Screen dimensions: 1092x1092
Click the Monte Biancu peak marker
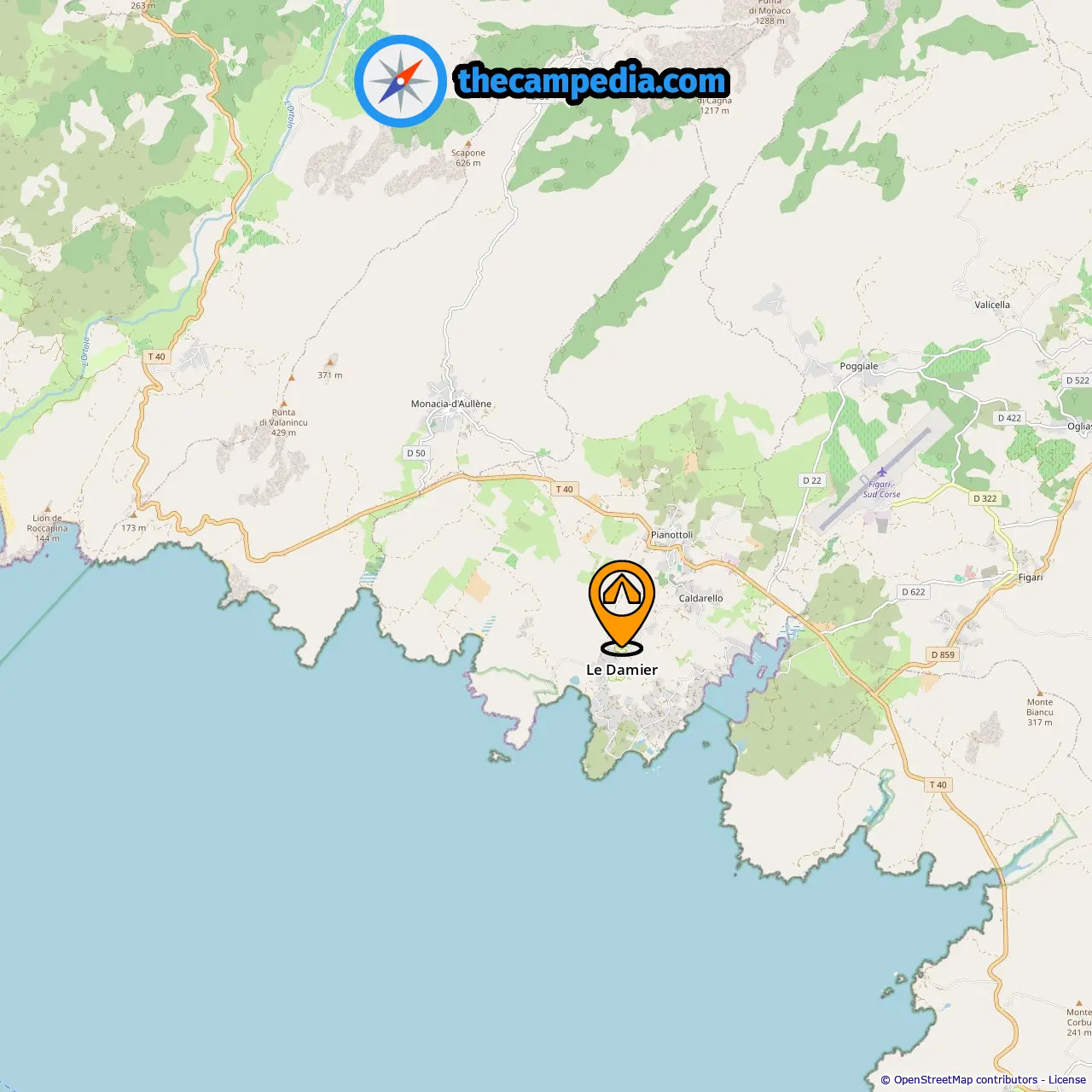click(1039, 693)
